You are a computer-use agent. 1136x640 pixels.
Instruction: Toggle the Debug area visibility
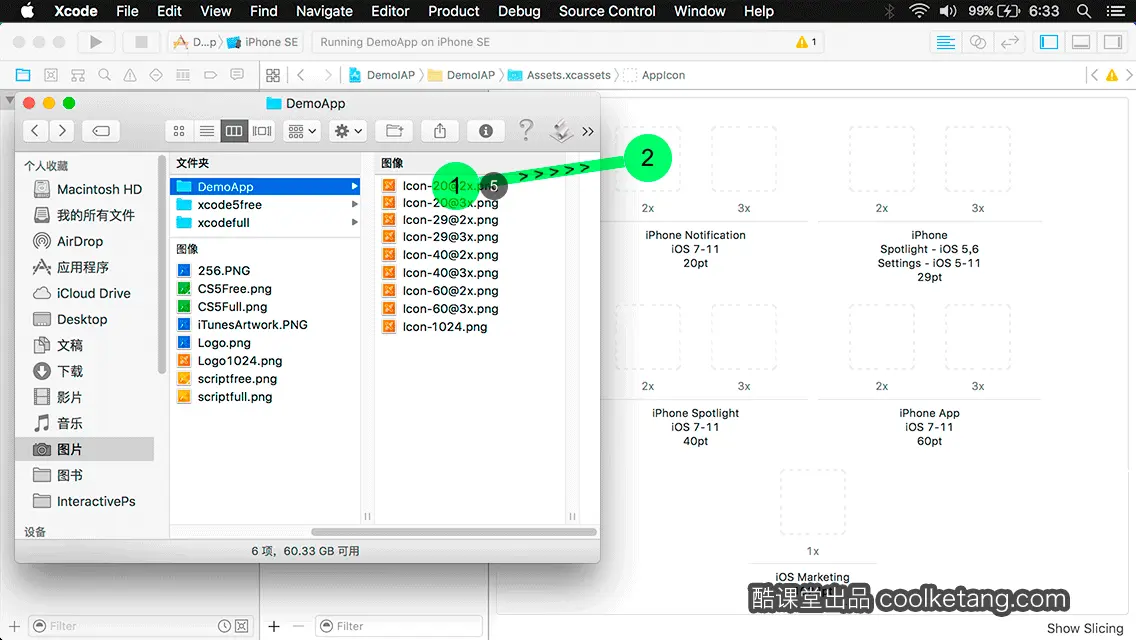(x=1081, y=42)
